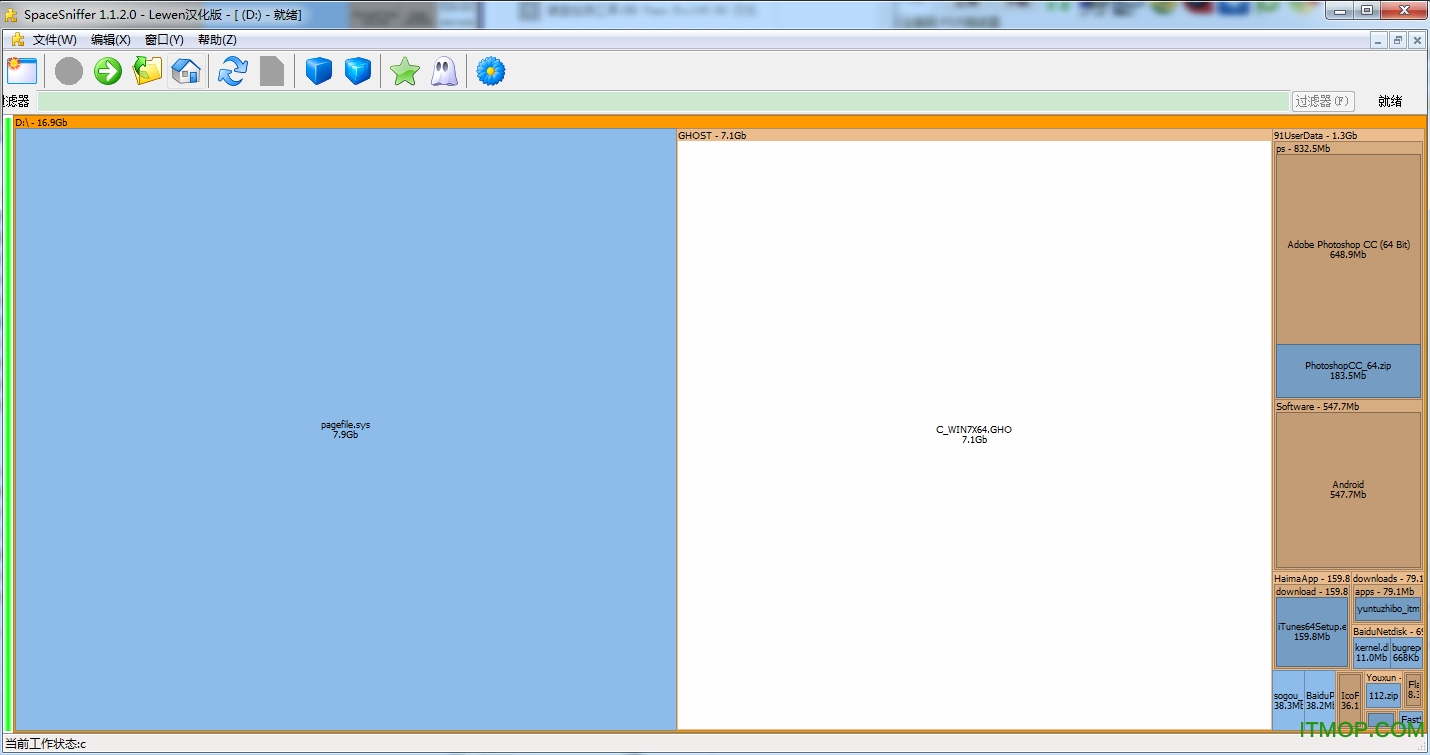Screen dimensions: 1430x755
Task: Select the iTunes64Setup 159.8Mb block
Action: pyautogui.click(x=1312, y=632)
